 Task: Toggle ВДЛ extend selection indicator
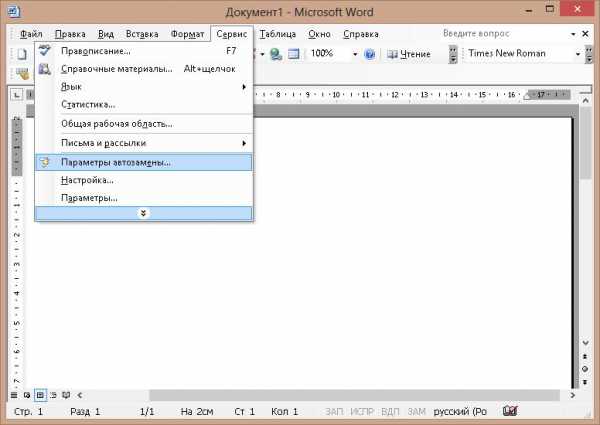click(390, 412)
